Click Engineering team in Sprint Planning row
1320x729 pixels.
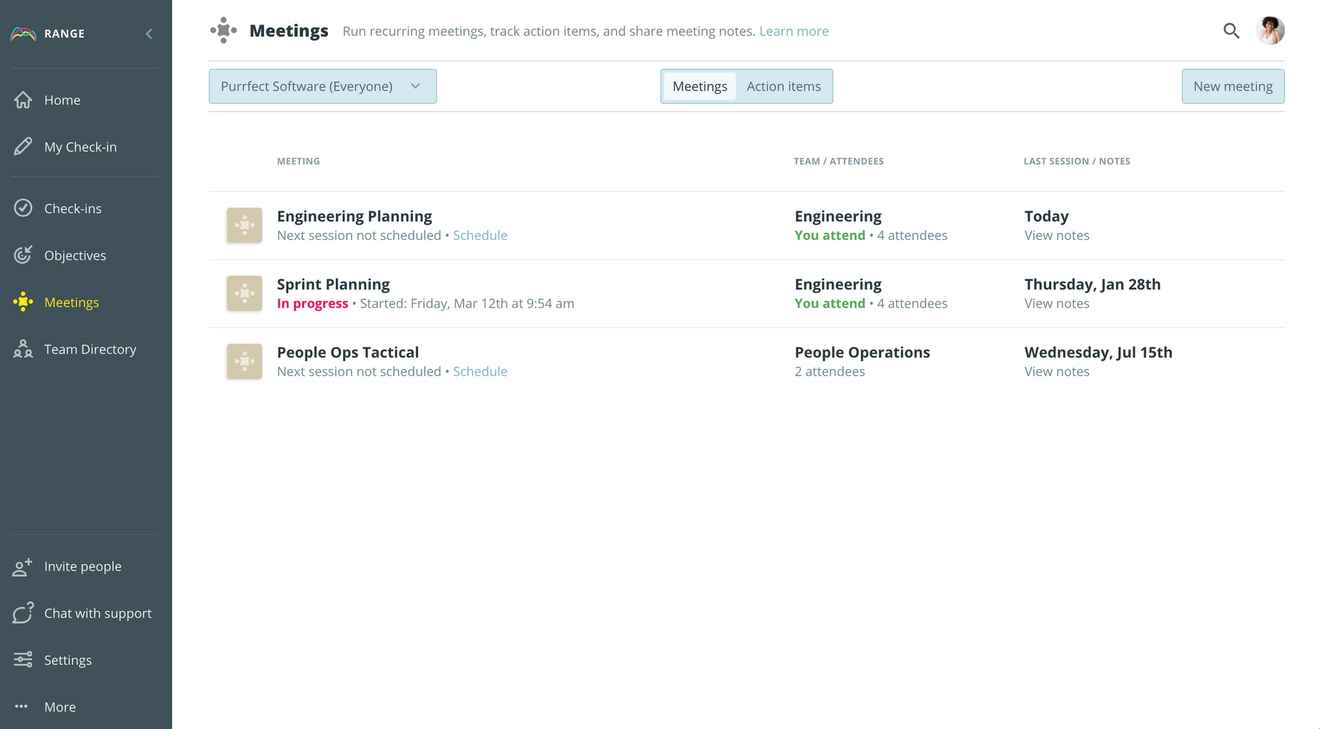click(838, 284)
